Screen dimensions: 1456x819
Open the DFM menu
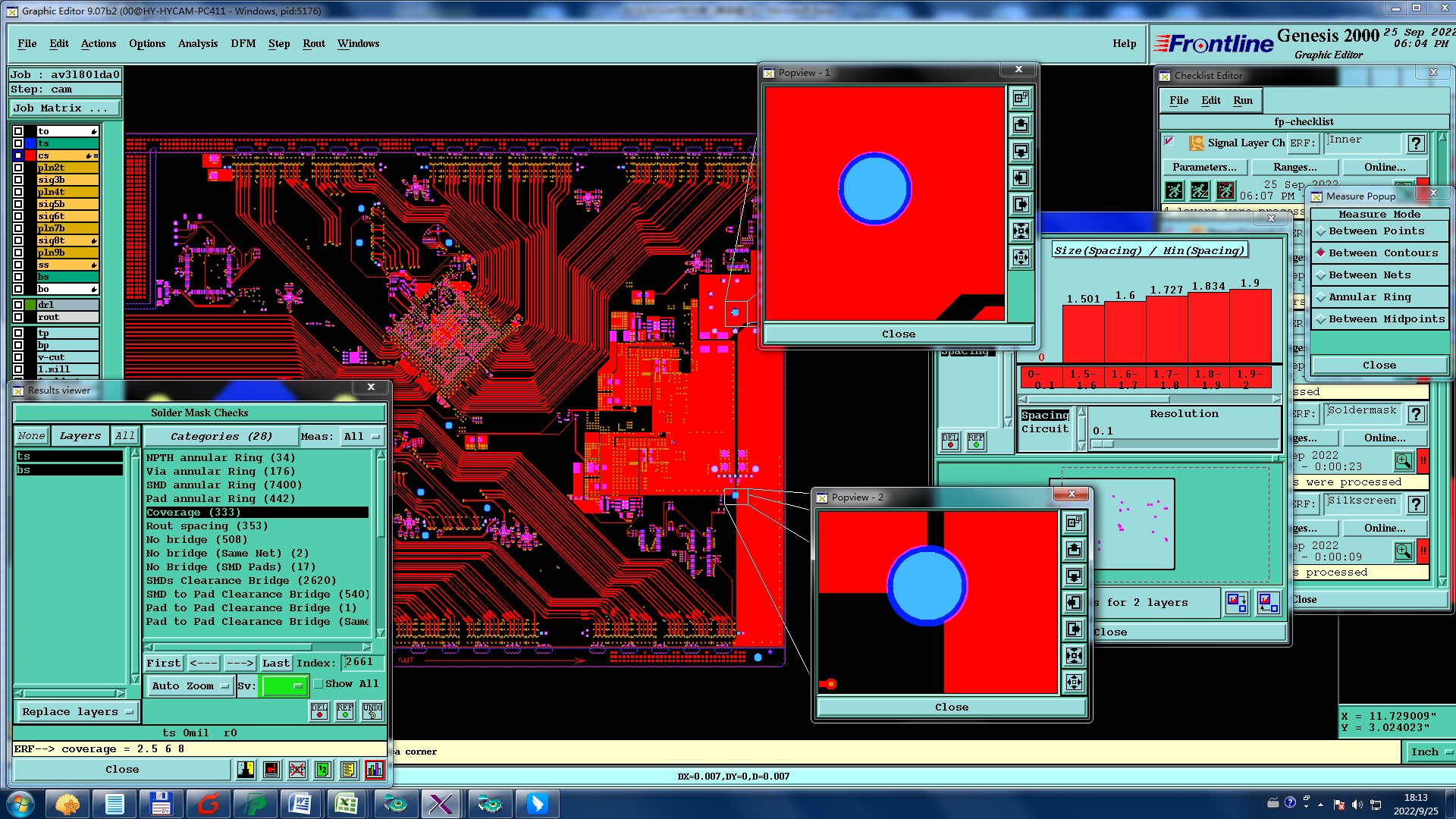243,44
